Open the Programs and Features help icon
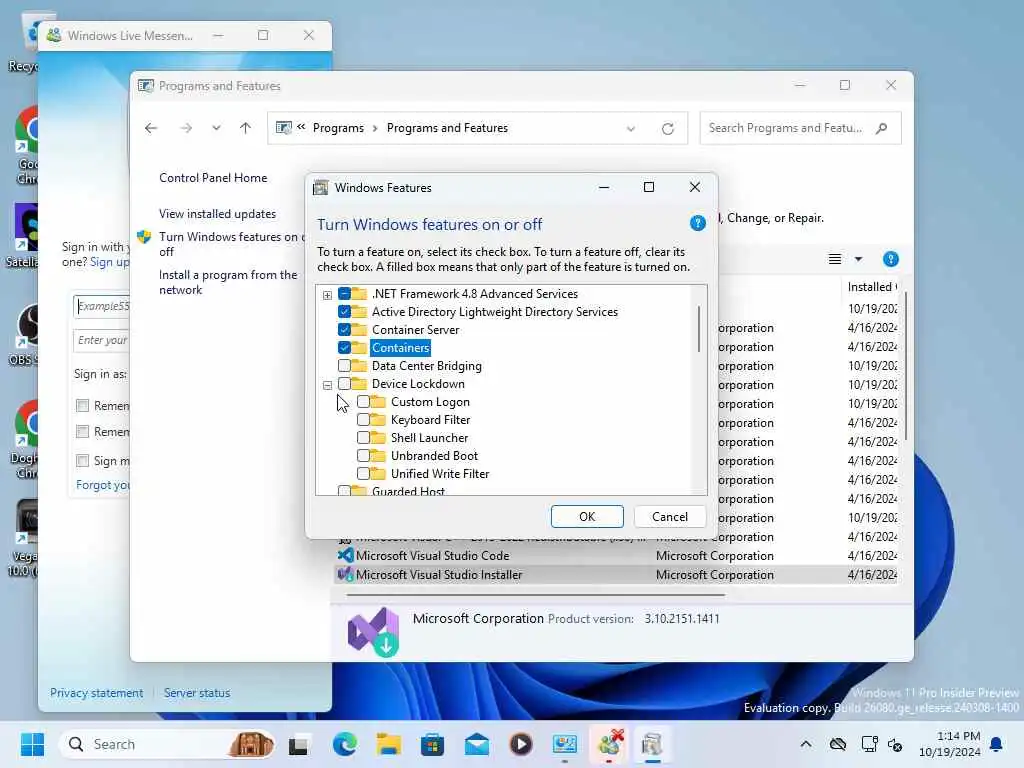1024x768 pixels. coord(890,259)
